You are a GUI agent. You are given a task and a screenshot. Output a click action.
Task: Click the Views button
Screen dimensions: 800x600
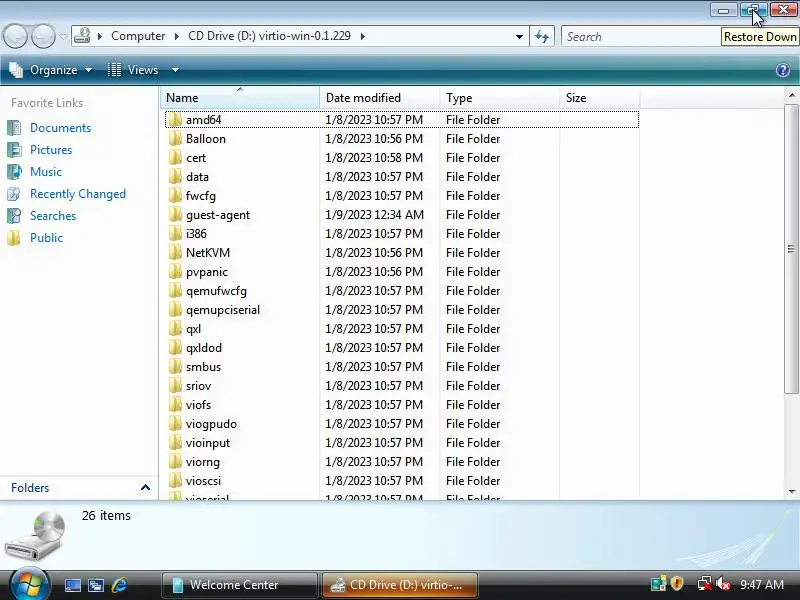pos(133,70)
